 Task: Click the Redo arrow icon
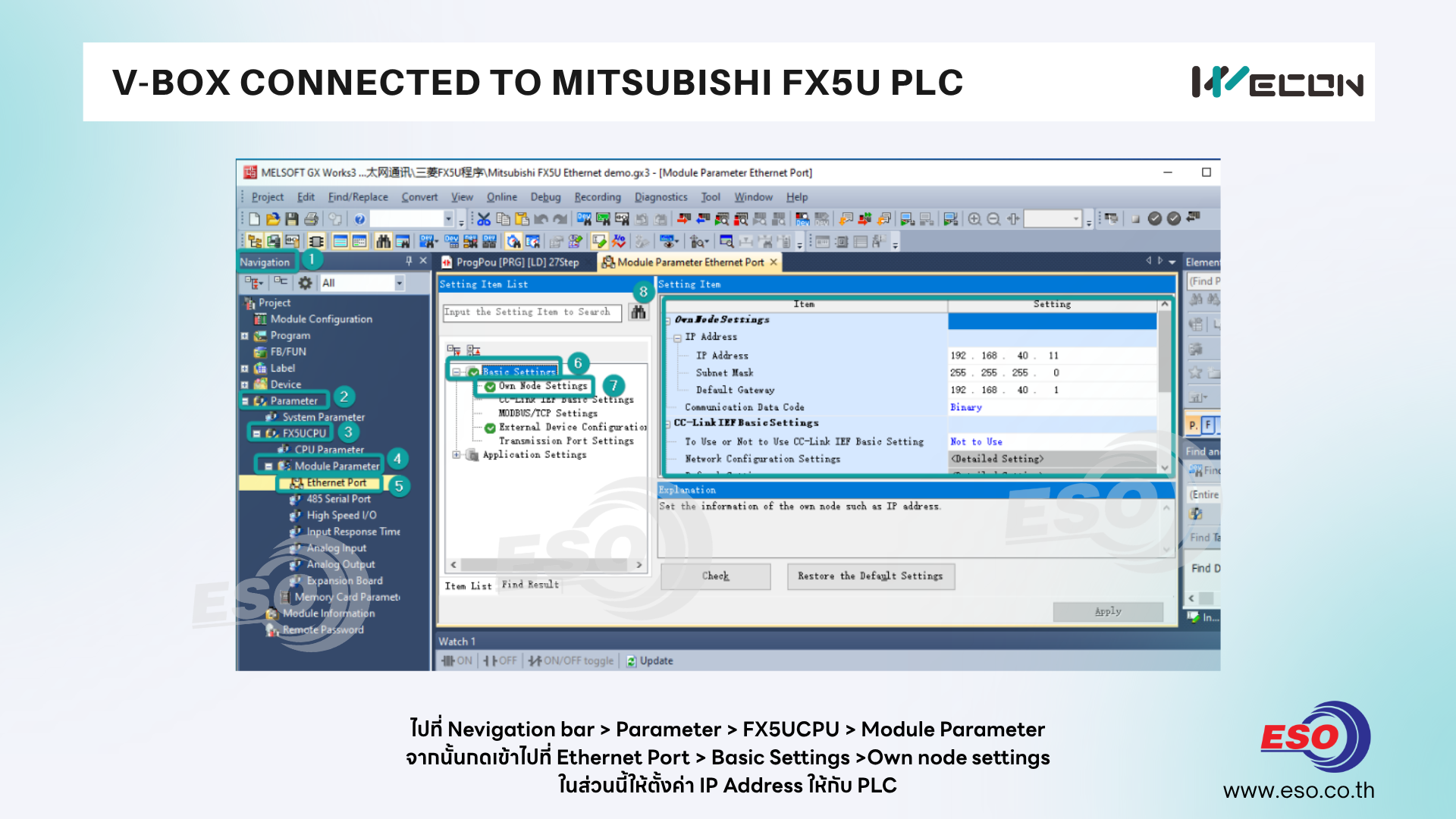coord(560,219)
